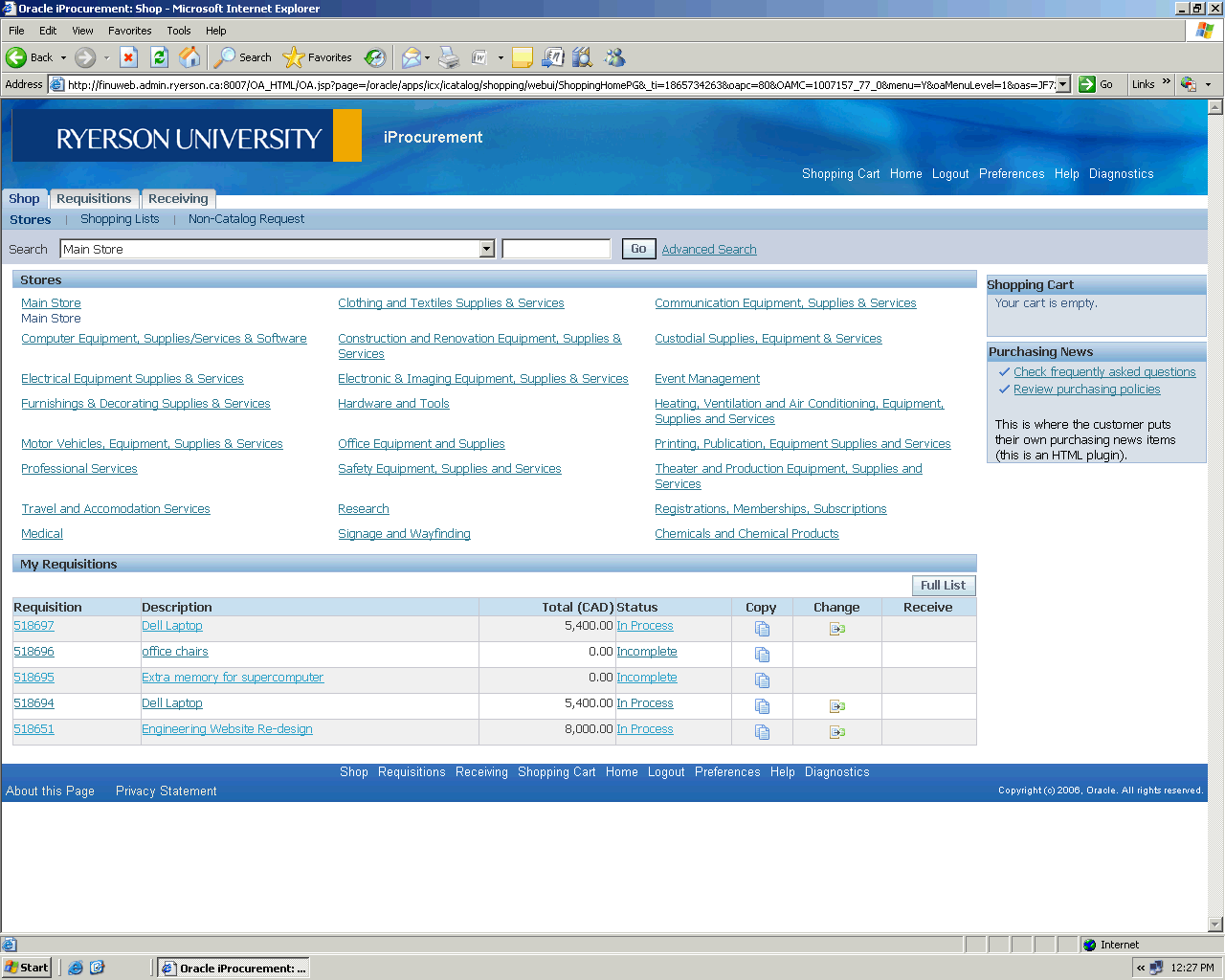Open the Back button history dropdown arrow
Screen dimensions: 1225x980
64,57
